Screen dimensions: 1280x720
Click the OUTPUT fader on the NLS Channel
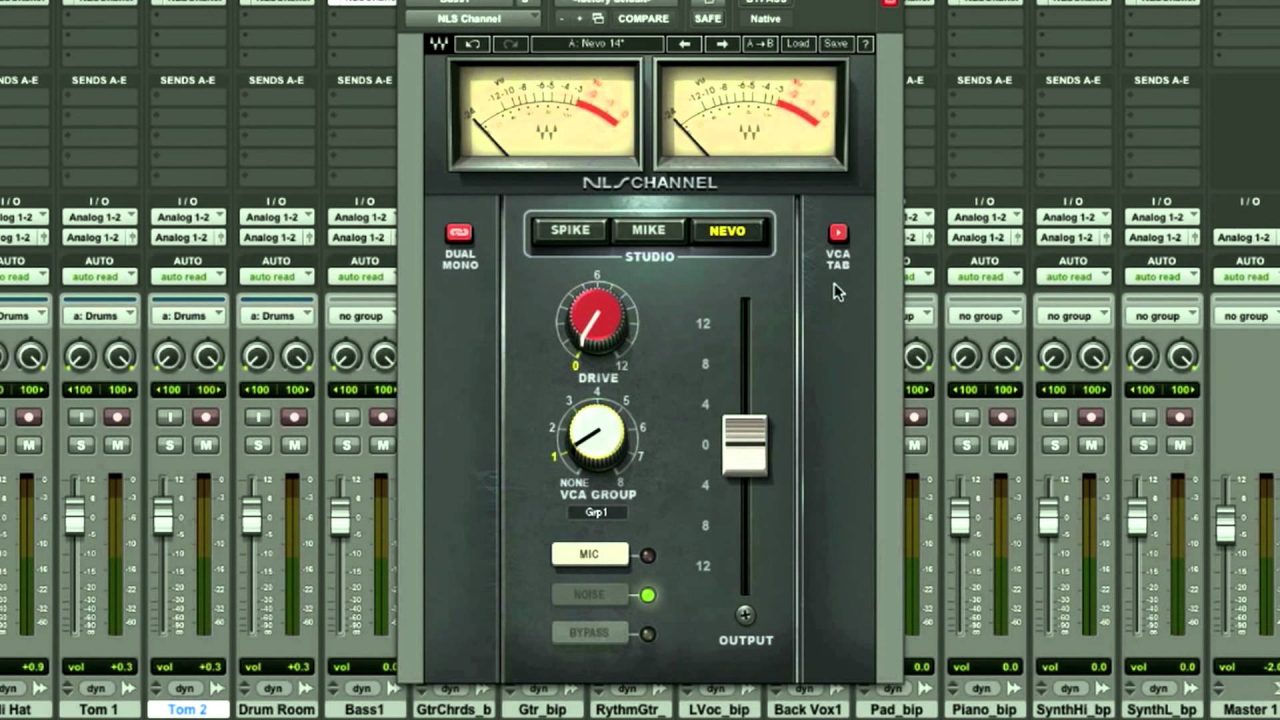pyautogui.click(x=746, y=445)
